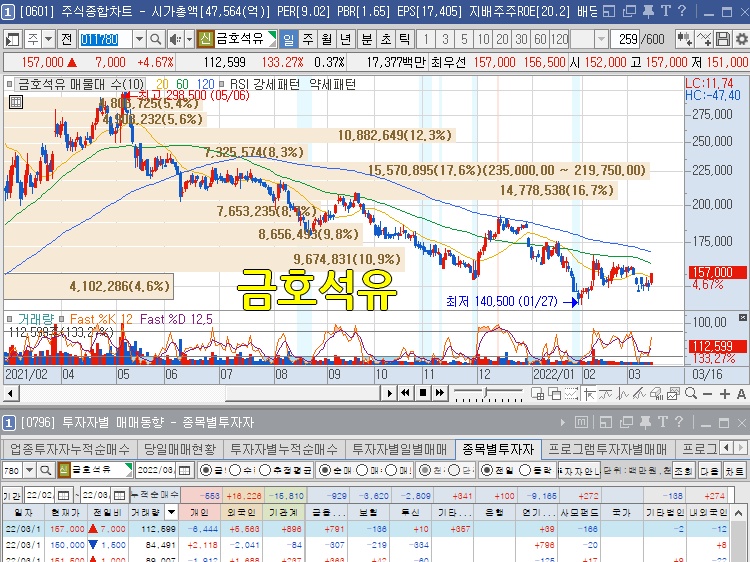Select the 분 (minute) period toggle
The image size is (750, 562).
tap(366, 39)
